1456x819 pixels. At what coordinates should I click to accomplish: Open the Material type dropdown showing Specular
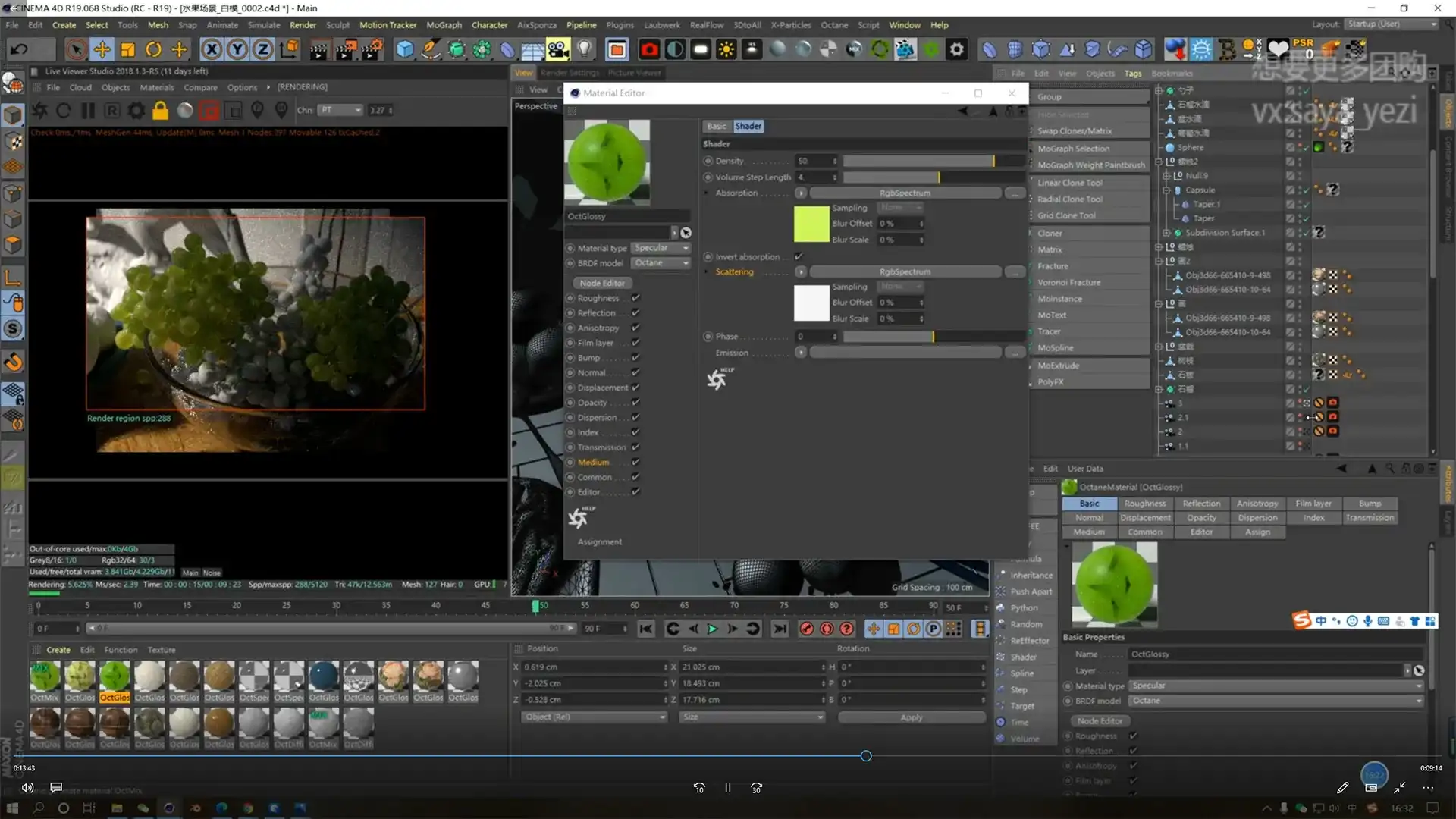[661, 248]
